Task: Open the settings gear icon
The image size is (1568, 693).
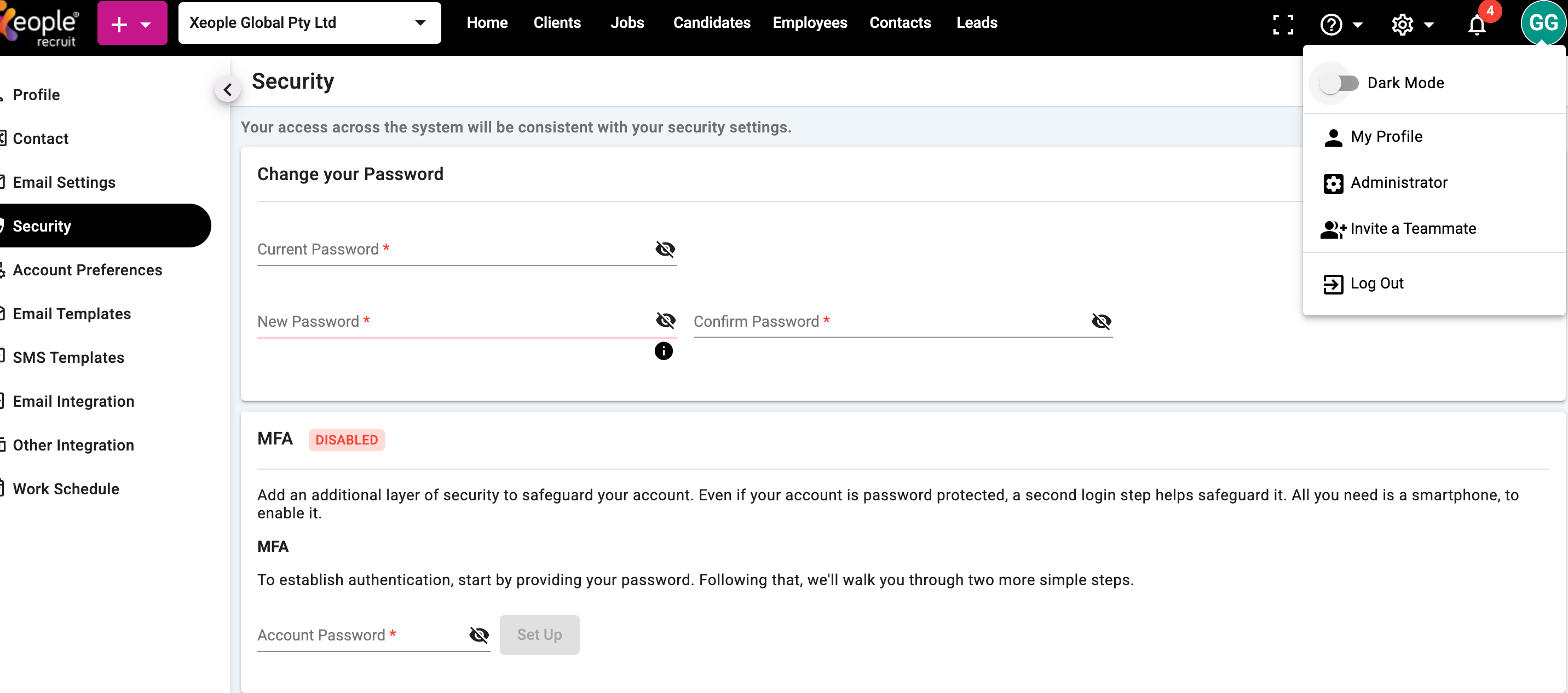Action: pyautogui.click(x=1403, y=24)
